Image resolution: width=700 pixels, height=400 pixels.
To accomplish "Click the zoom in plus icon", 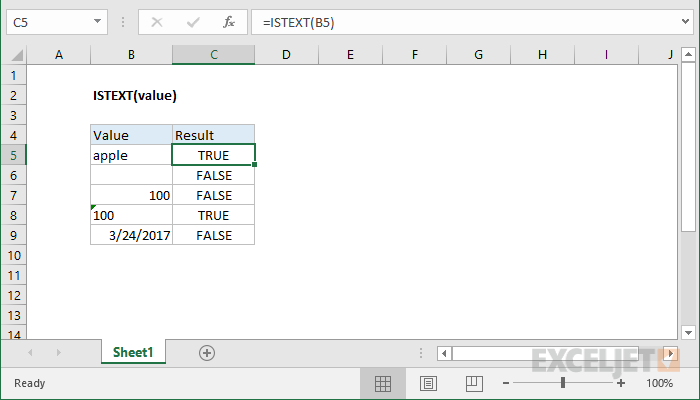I will (x=621, y=383).
